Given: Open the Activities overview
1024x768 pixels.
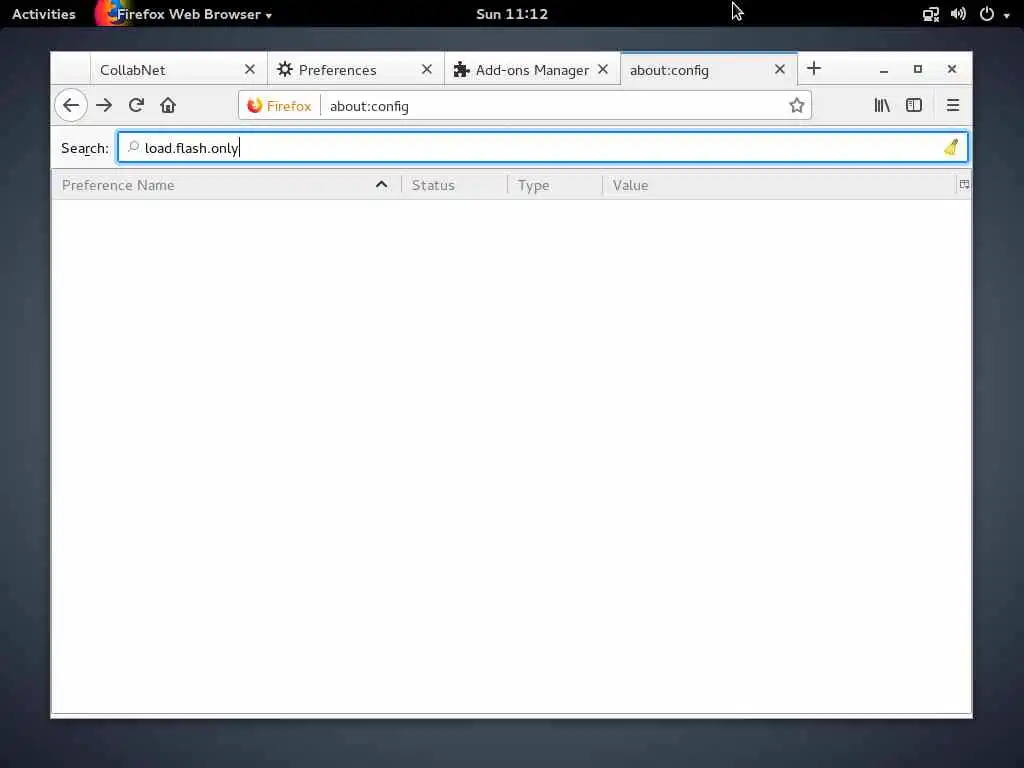Looking at the screenshot, I should point(44,14).
